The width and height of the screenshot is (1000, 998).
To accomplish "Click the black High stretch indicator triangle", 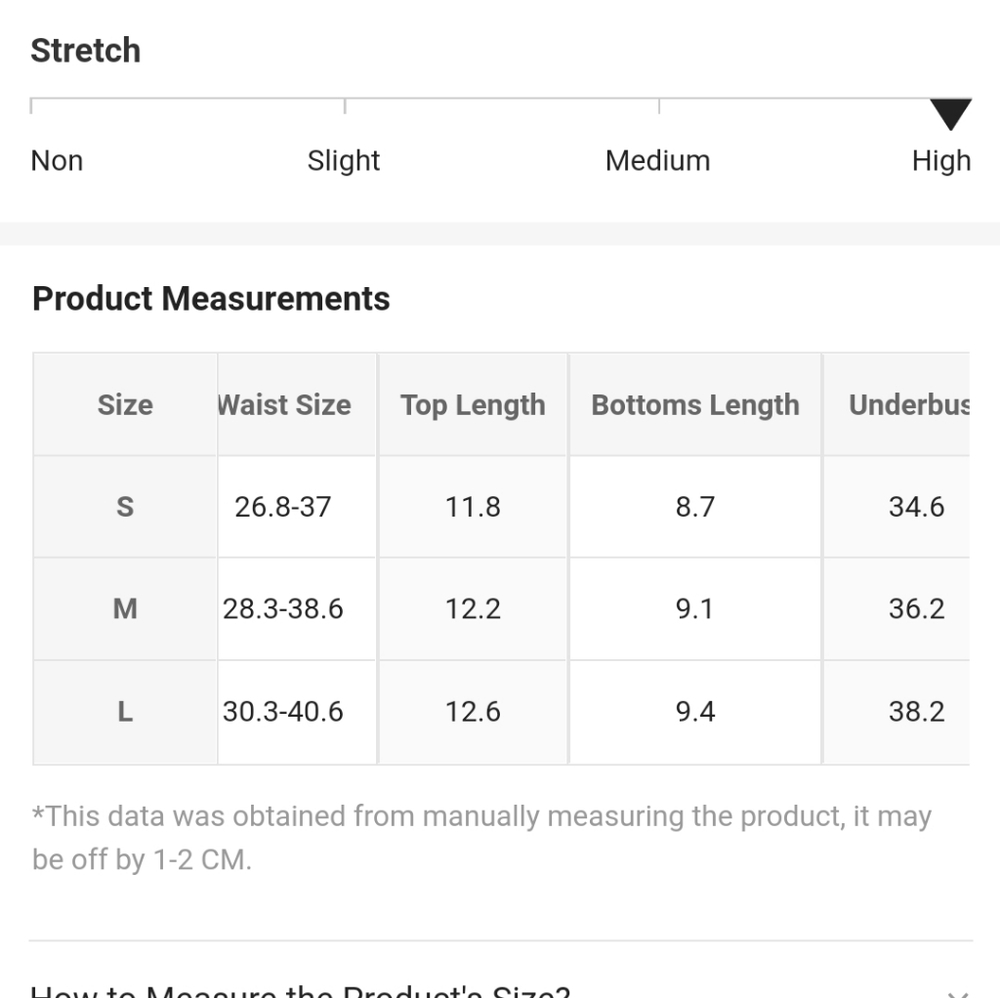I will click(950, 114).
